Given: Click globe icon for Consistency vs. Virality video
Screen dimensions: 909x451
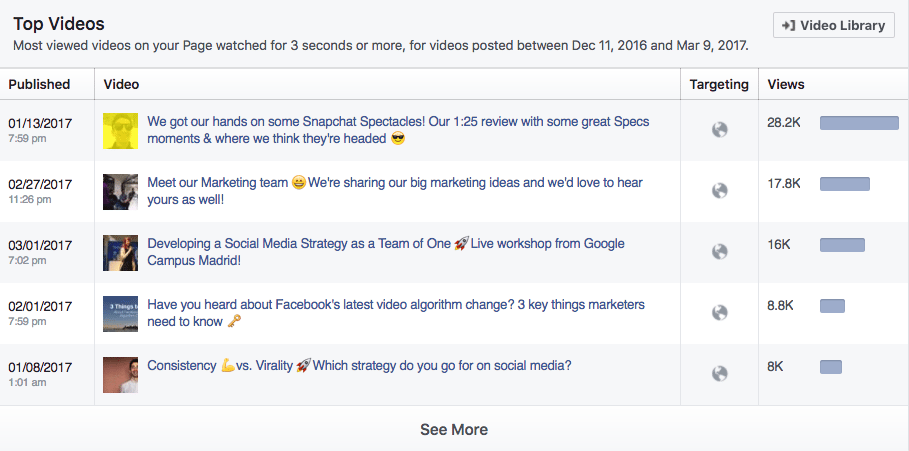Looking at the screenshot, I should tap(719, 374).
